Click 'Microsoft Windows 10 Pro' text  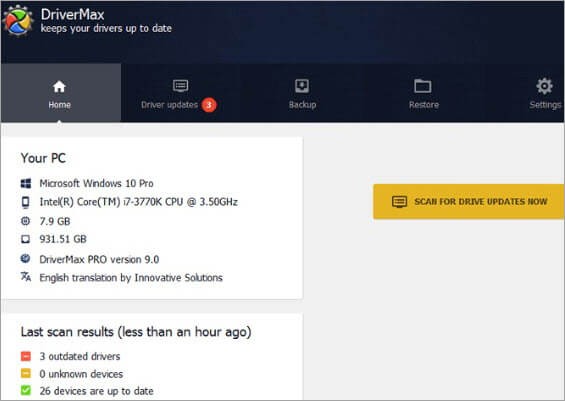pos(97,183)
